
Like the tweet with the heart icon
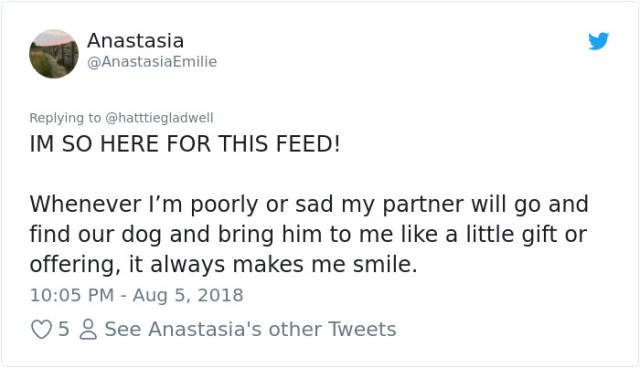coord(41,330)
